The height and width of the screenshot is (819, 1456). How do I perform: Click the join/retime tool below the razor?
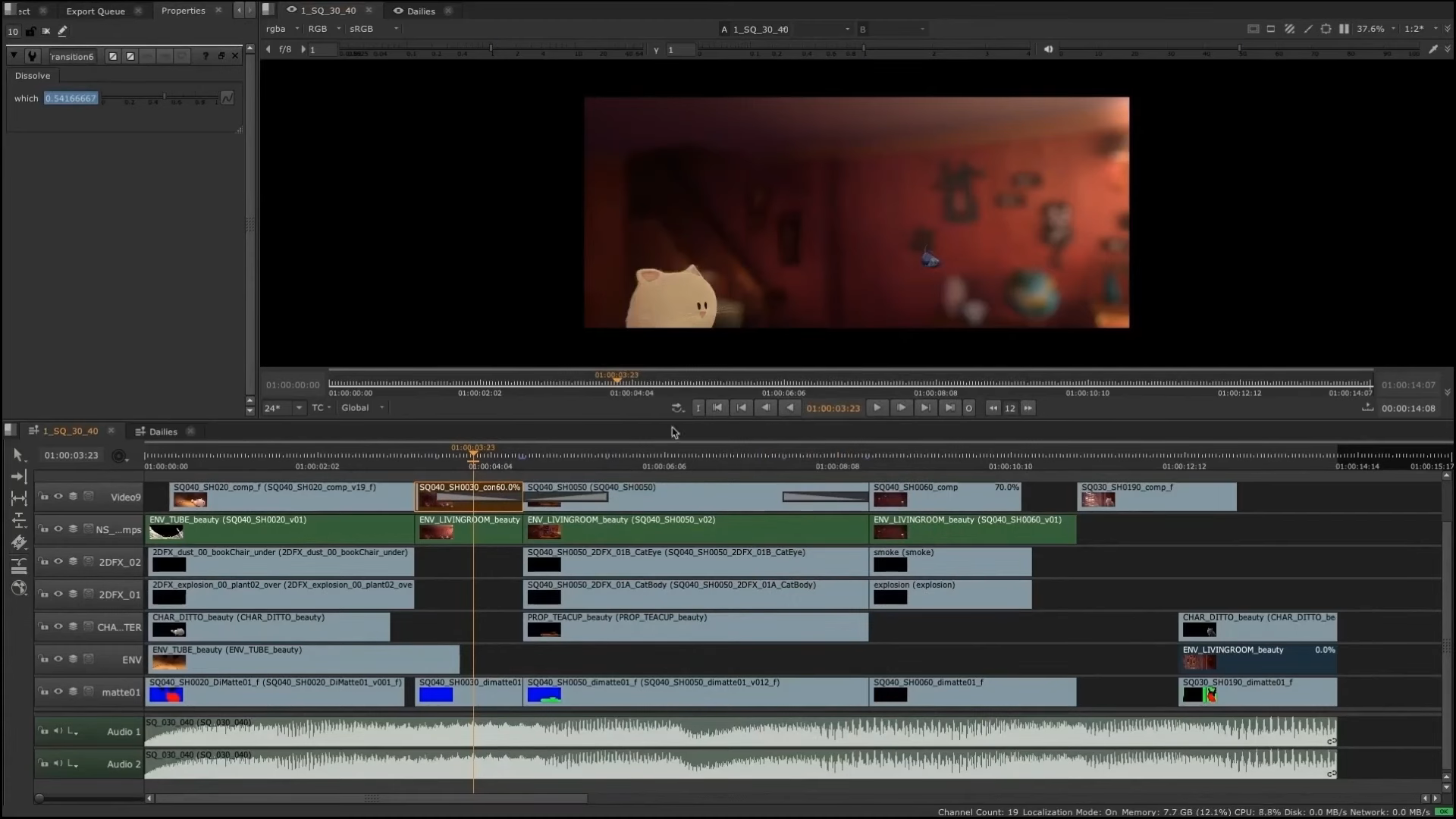pos(19,565)
